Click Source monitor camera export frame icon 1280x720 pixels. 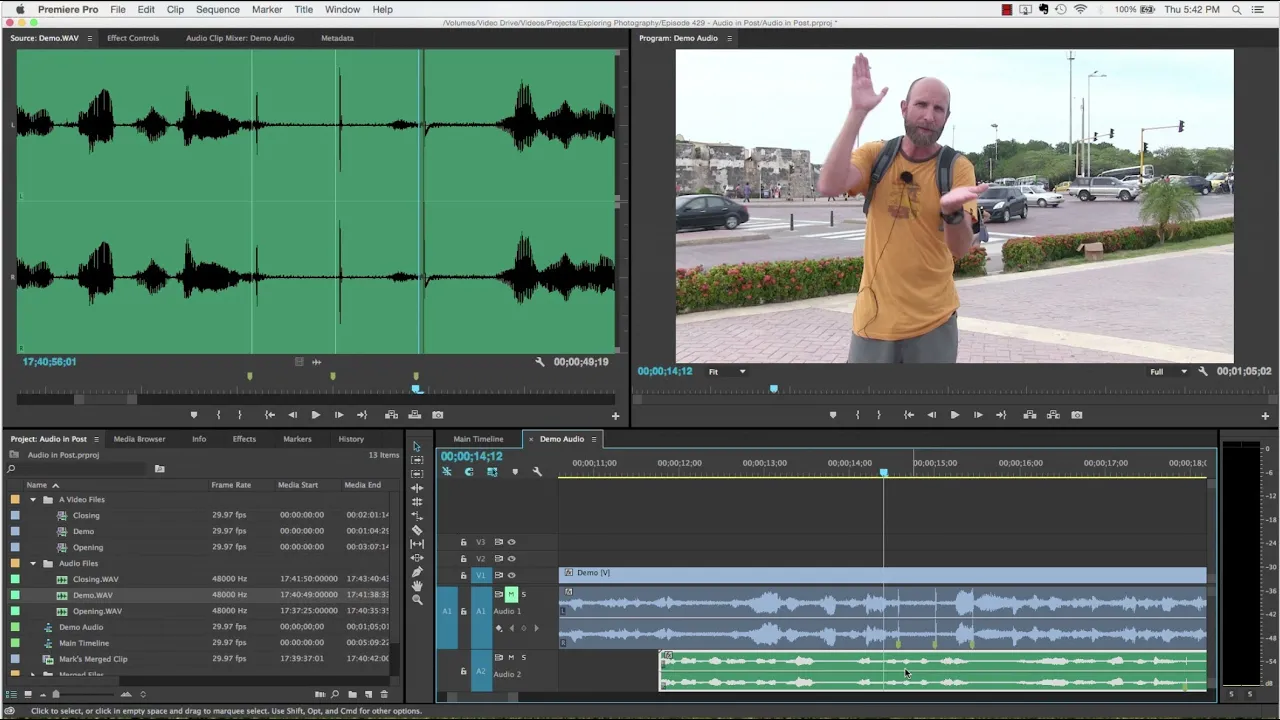click(437, 415)
